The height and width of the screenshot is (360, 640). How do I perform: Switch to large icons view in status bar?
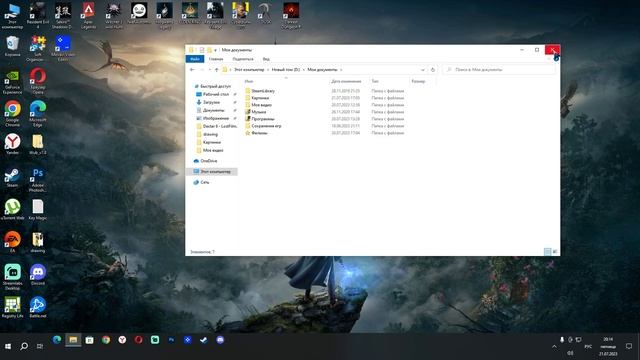coord(555,252)
